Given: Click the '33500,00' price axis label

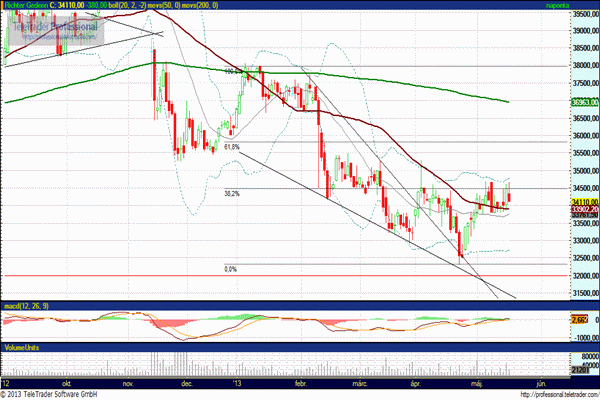Looking at the screenshot, I should [585, 223].
